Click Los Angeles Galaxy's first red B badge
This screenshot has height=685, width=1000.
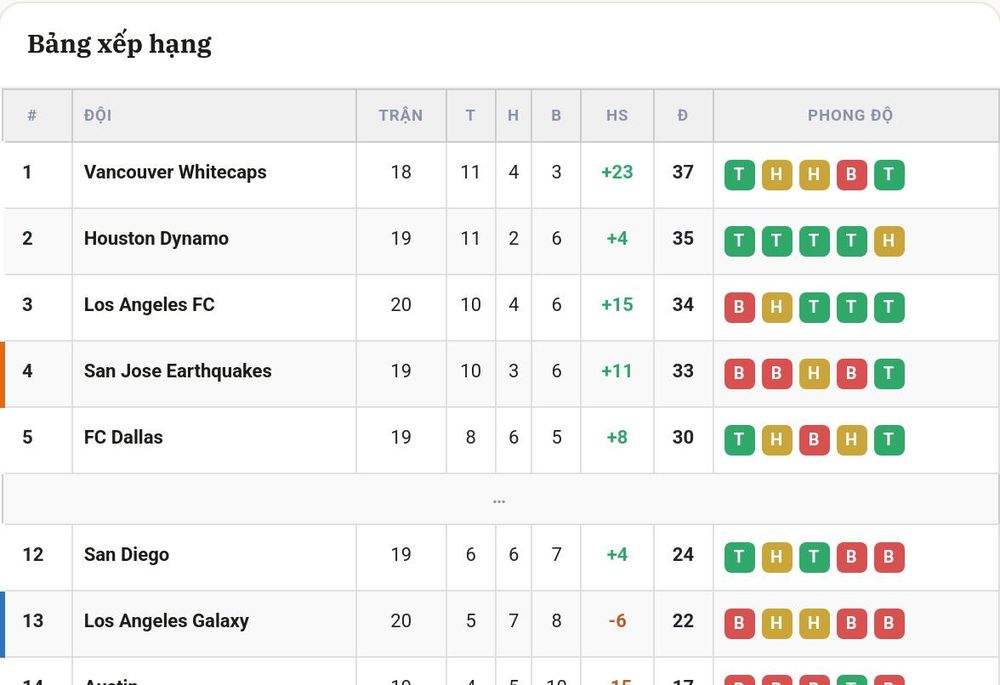739,624
